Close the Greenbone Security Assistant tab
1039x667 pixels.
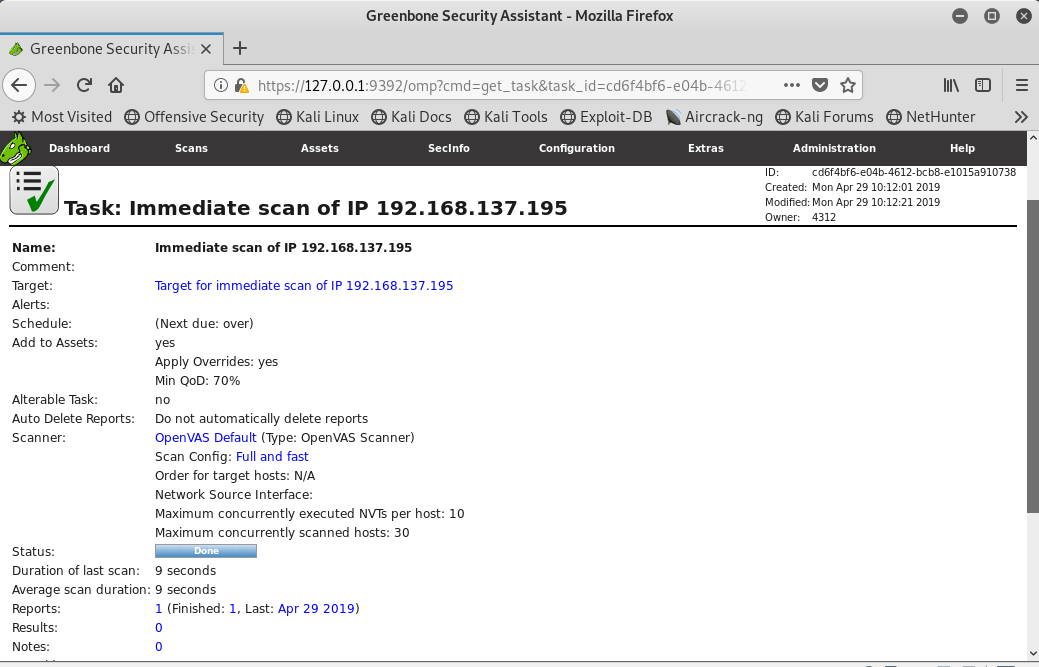click(x=206, y=49)
